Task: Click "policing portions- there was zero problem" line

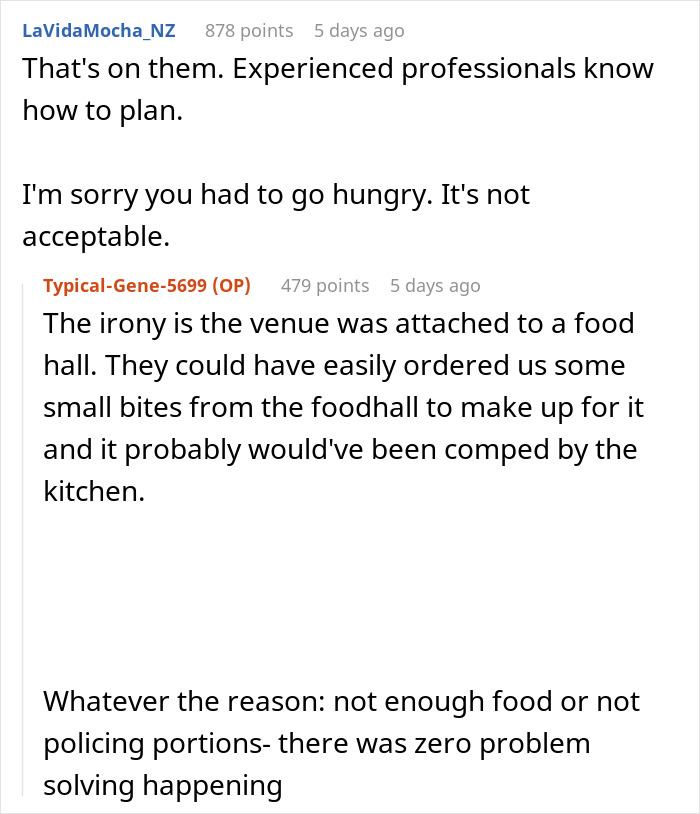Action: [x=317, y=744]
